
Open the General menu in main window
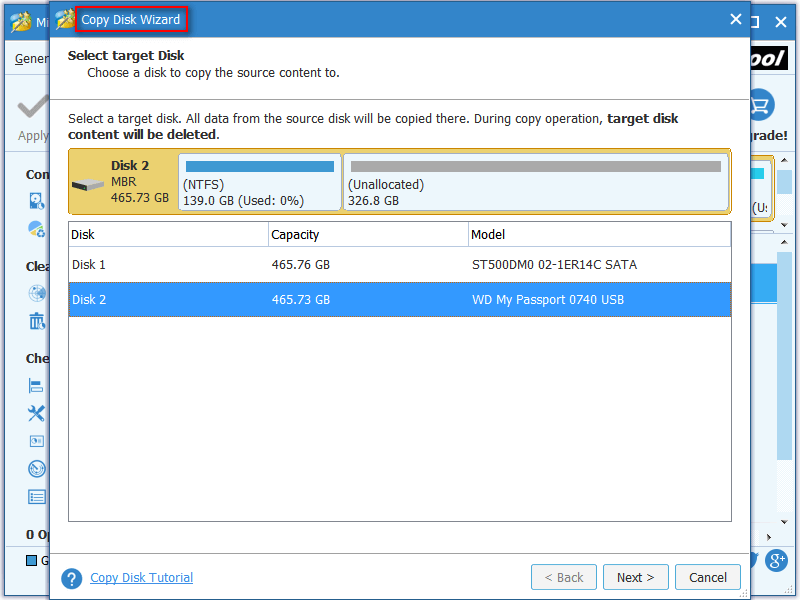pyautogui.click(x=32, y=59)
